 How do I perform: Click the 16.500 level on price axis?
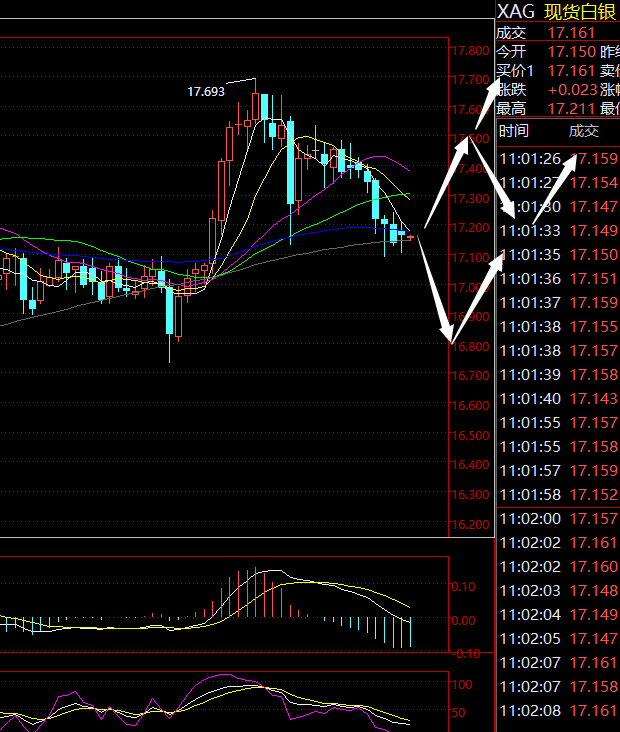tap(470, 436)
